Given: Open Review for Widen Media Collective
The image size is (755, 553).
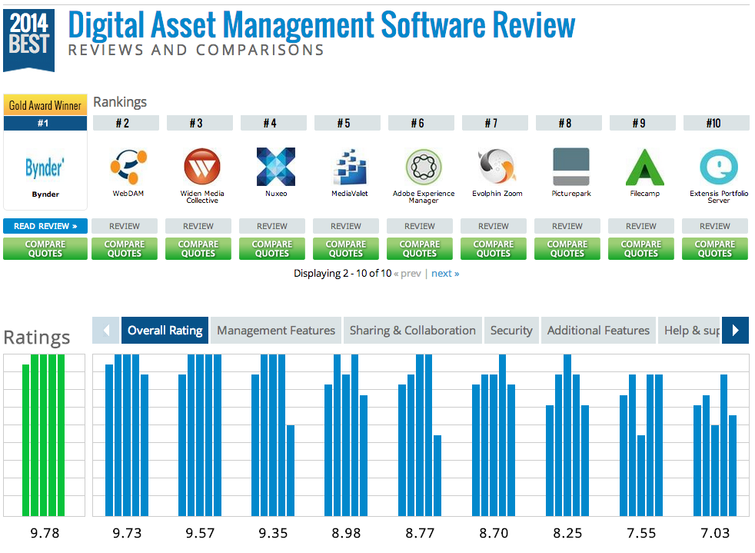Looking at the screenshot, I should click(198, 226).
